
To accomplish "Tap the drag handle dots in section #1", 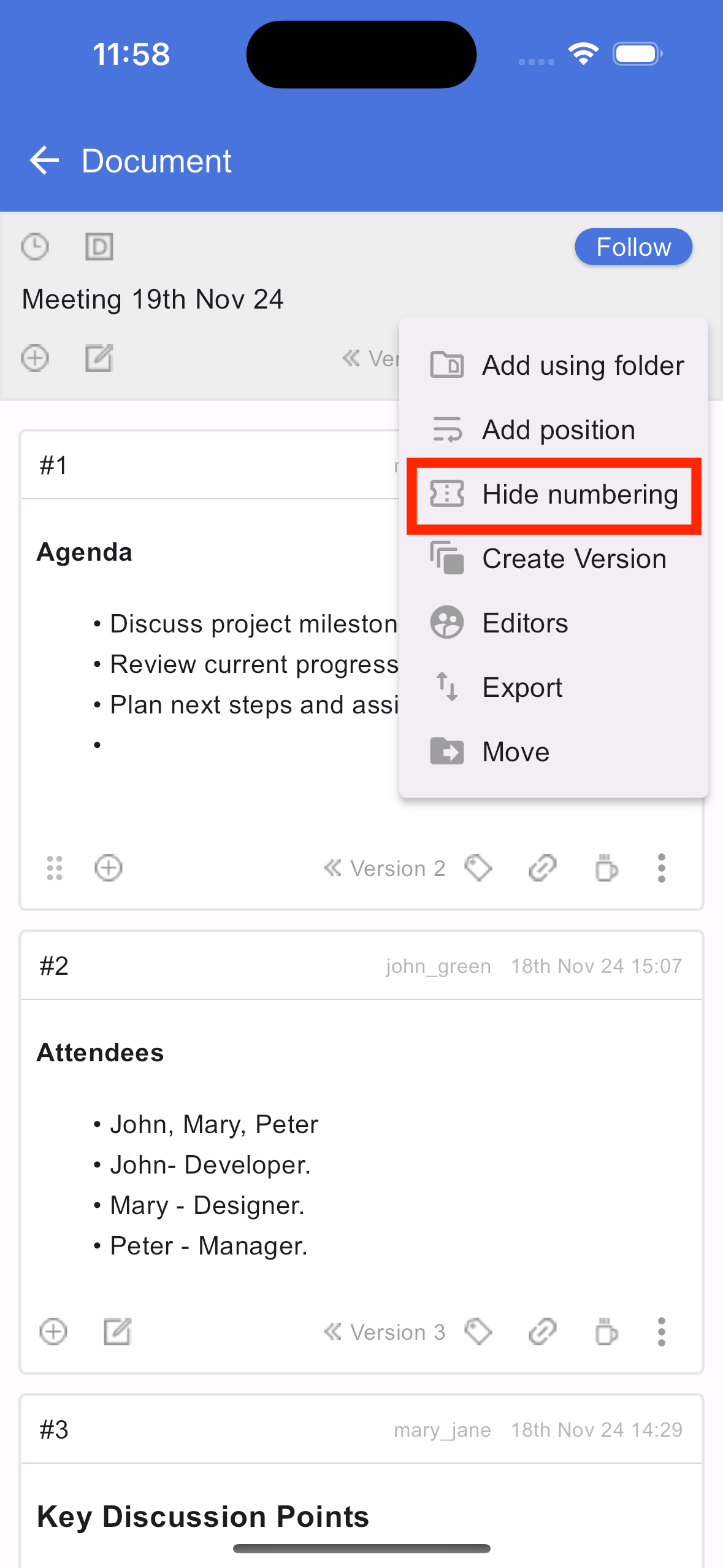I will coord(55,868).
